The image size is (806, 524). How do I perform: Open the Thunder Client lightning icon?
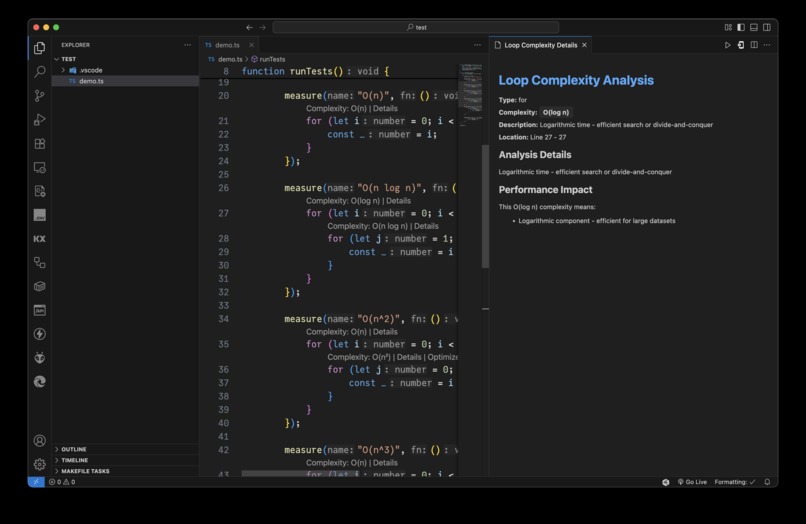click(x=40, y=334)
